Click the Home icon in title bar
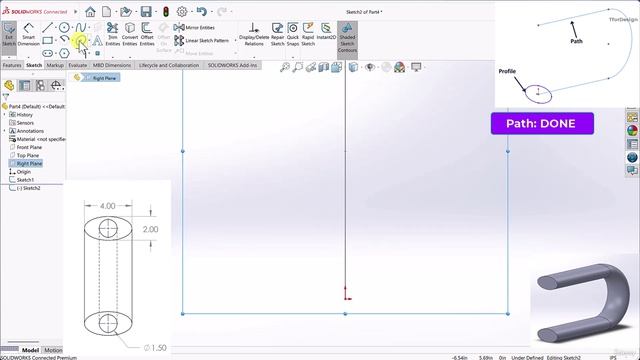The width and height of the screenshot is (640, 360). [x=90, y=12]
